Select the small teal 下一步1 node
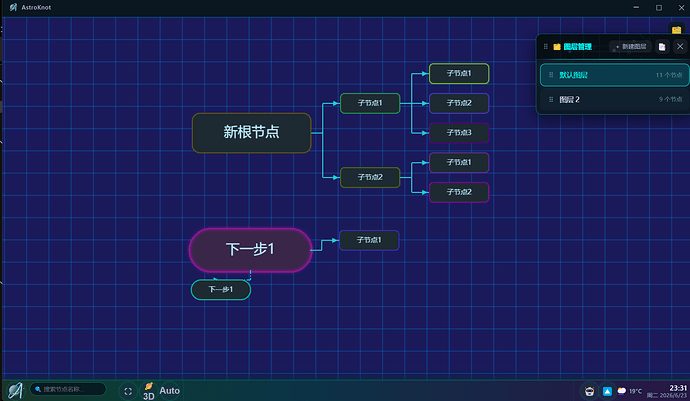Image resolution: width=690 pixels, height=401 pixels. coord(221,290)
